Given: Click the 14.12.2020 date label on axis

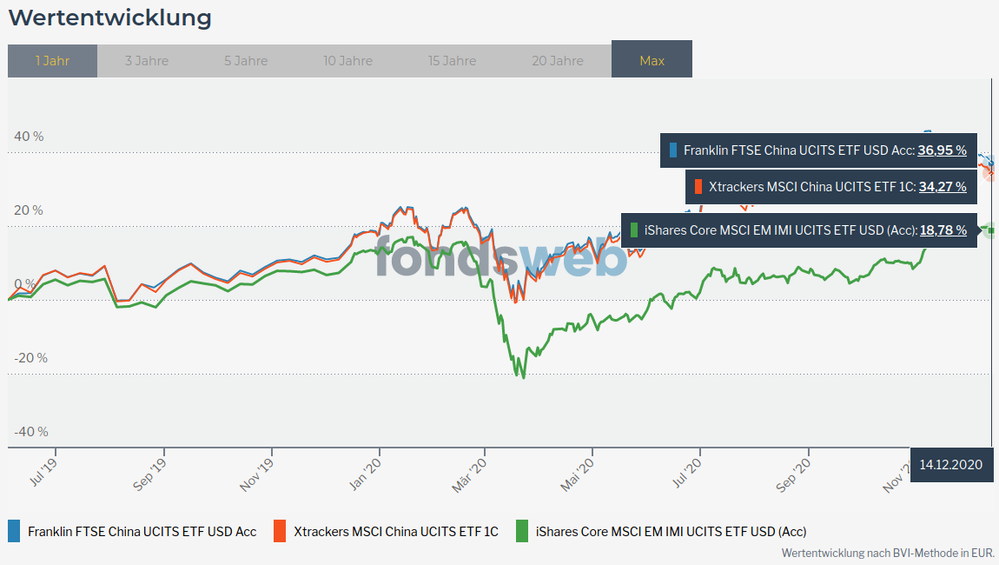Looking at the screenshot, I should 953,465.
